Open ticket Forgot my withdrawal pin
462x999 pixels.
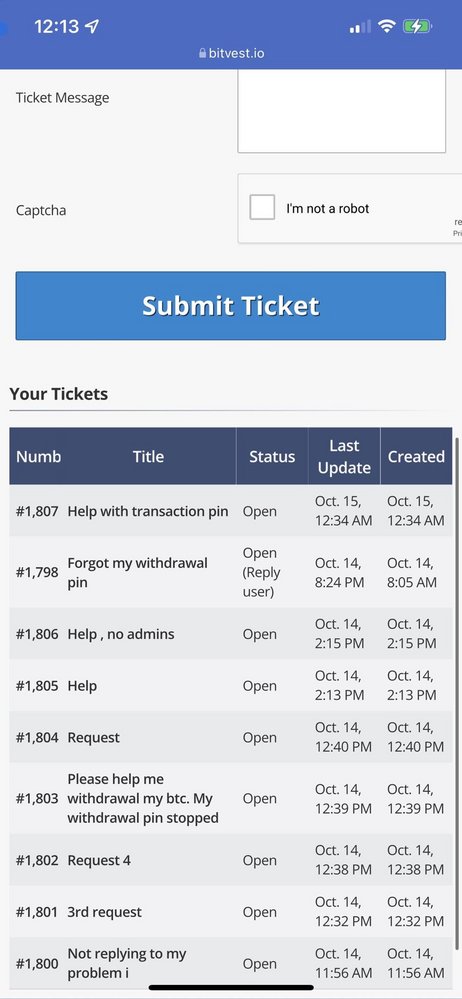(x=138, y=573)
